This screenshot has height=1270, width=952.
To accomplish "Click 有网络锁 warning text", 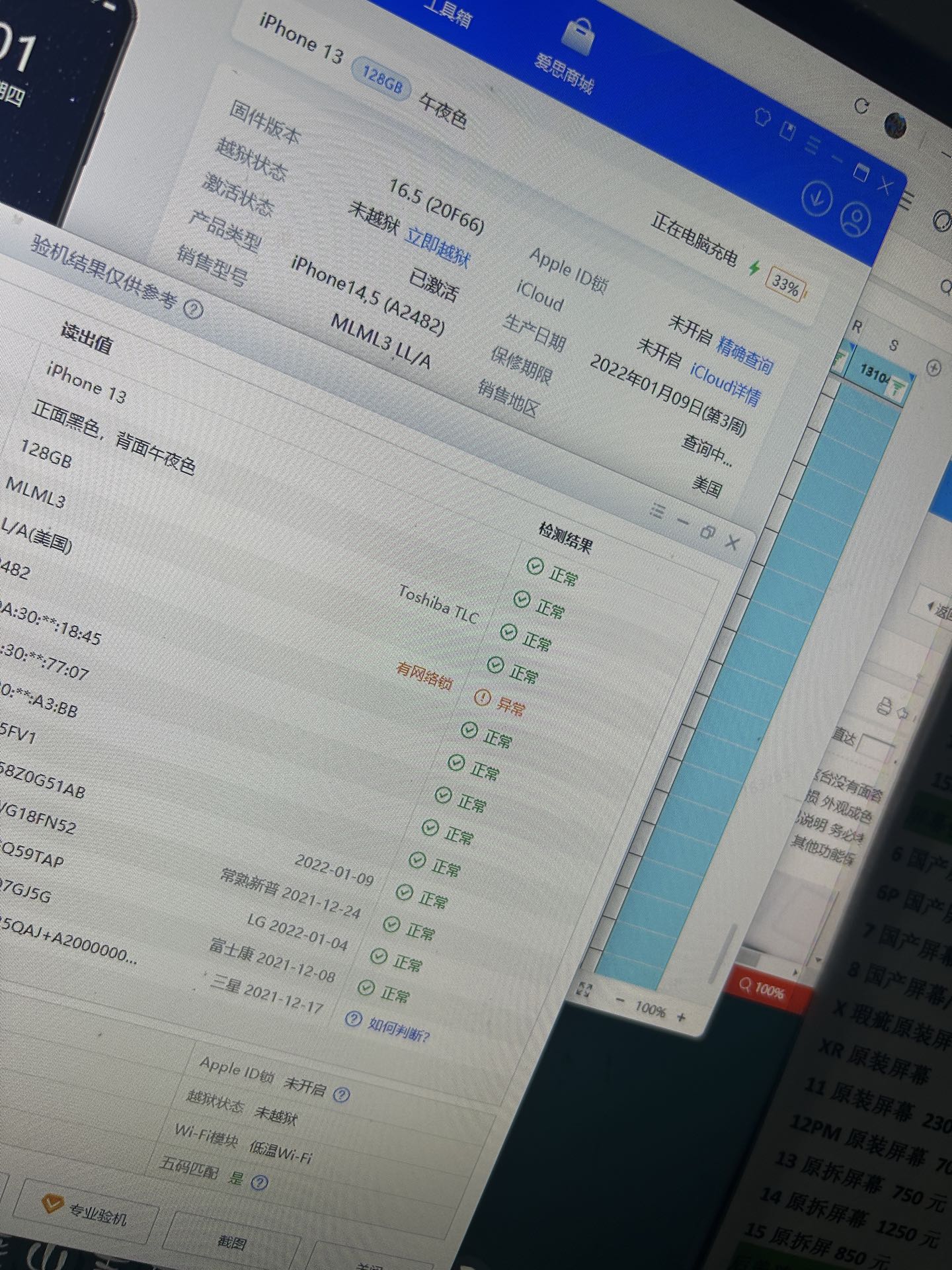I will coord(424,677).
